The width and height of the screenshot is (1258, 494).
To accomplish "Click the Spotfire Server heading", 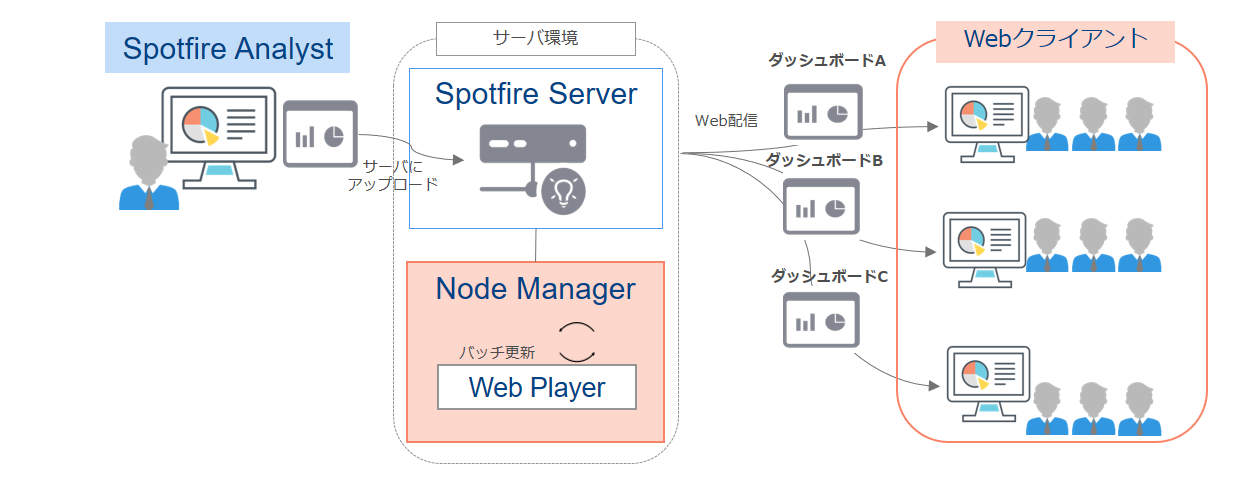I will (x=536, y=94).
